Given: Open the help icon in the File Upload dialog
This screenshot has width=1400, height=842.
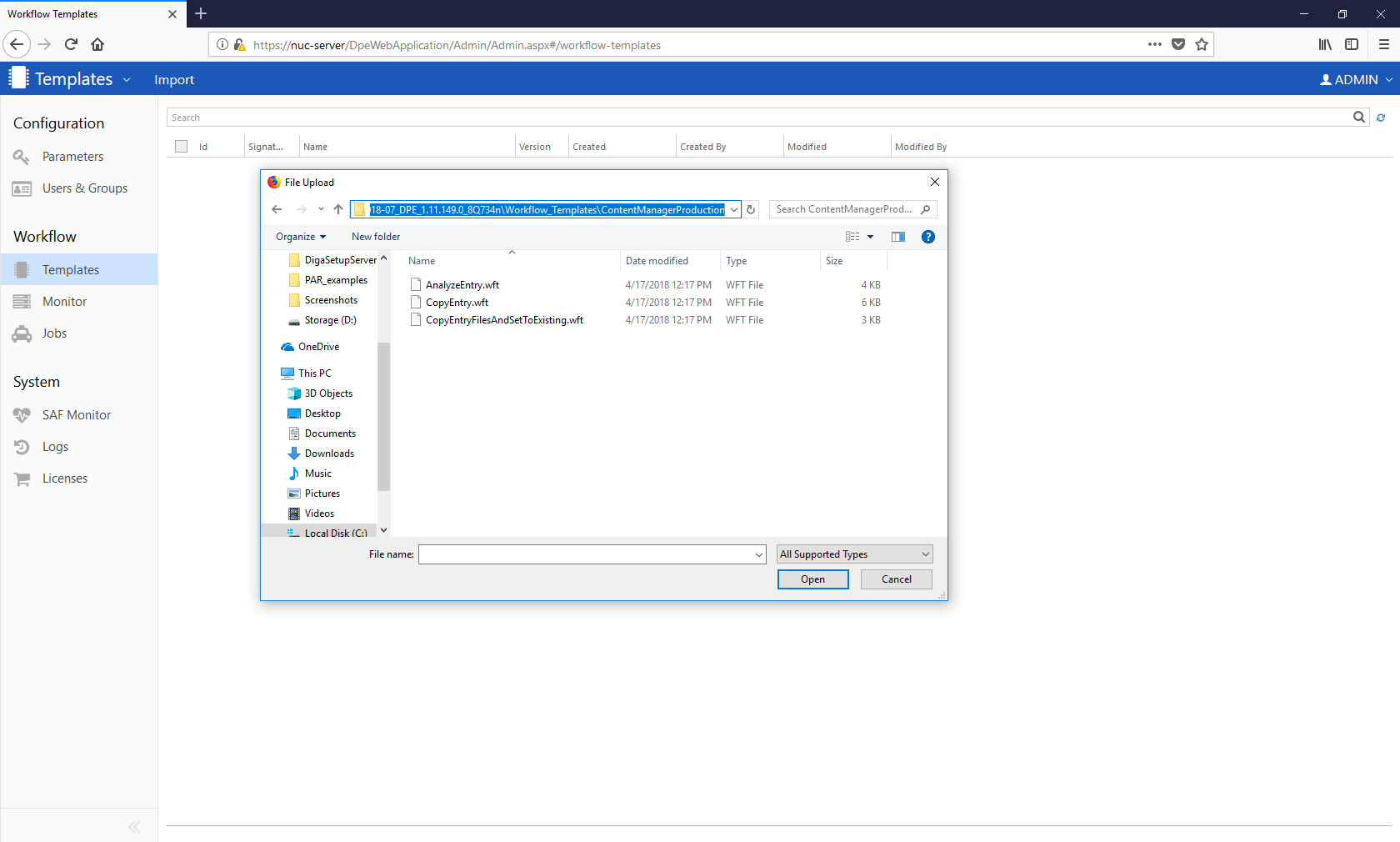Looking at the screenshot, I should coord(927,237).
